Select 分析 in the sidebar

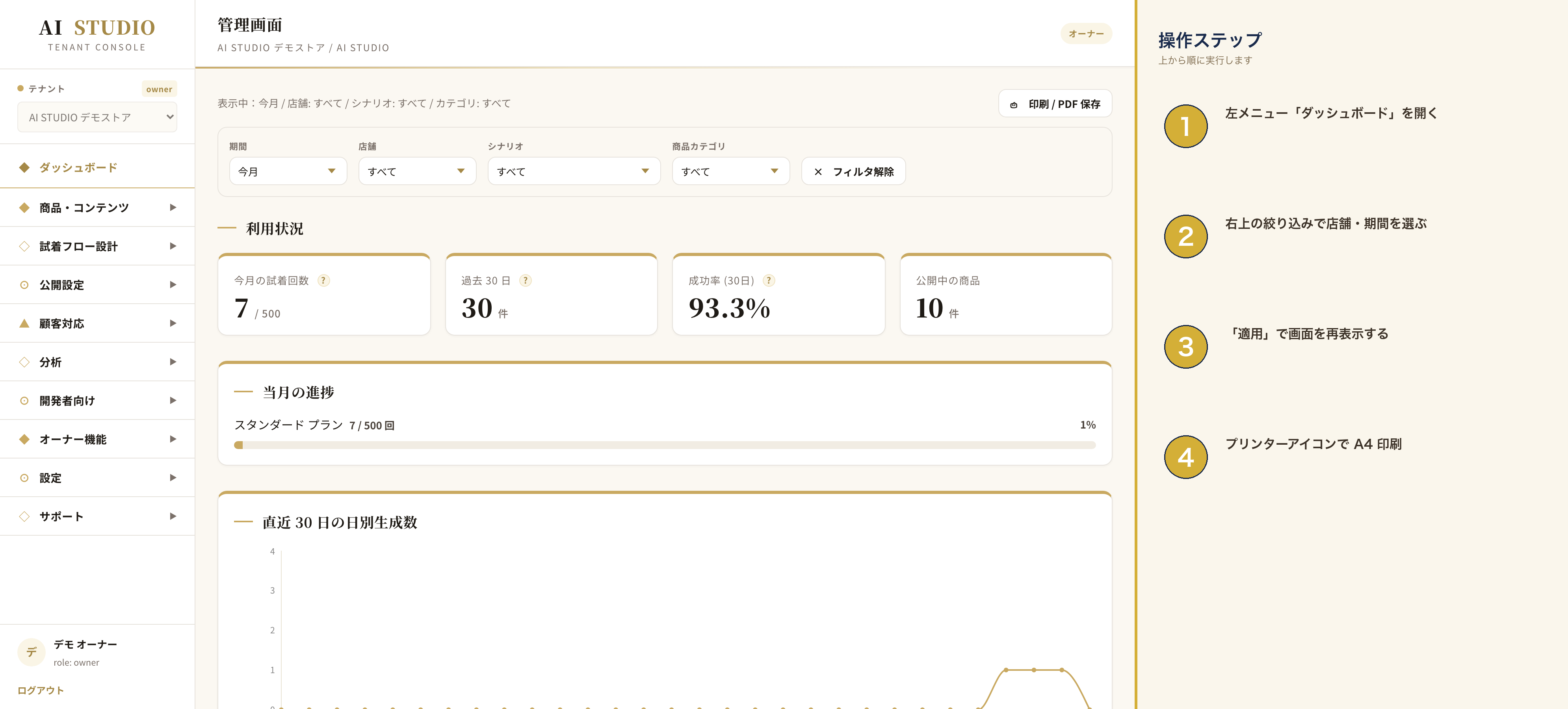point(97,362)
